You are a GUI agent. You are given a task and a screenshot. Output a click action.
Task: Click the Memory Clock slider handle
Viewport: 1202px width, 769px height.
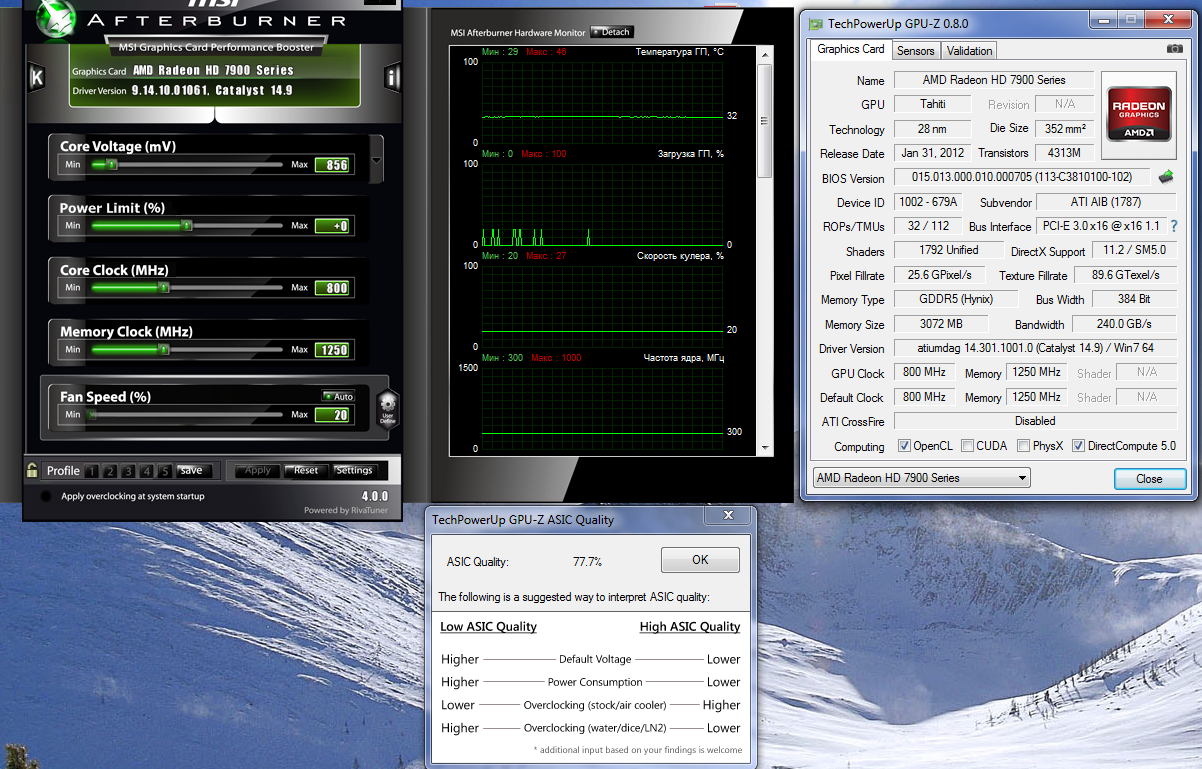pos(165,350)
